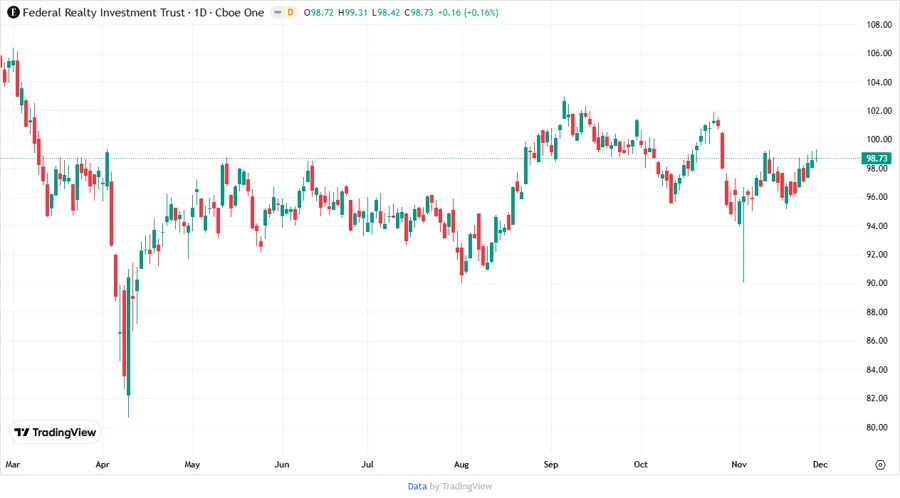Click the 'Jun' label on time axis
Screen dimensions: 900x498
click(282, 464)
